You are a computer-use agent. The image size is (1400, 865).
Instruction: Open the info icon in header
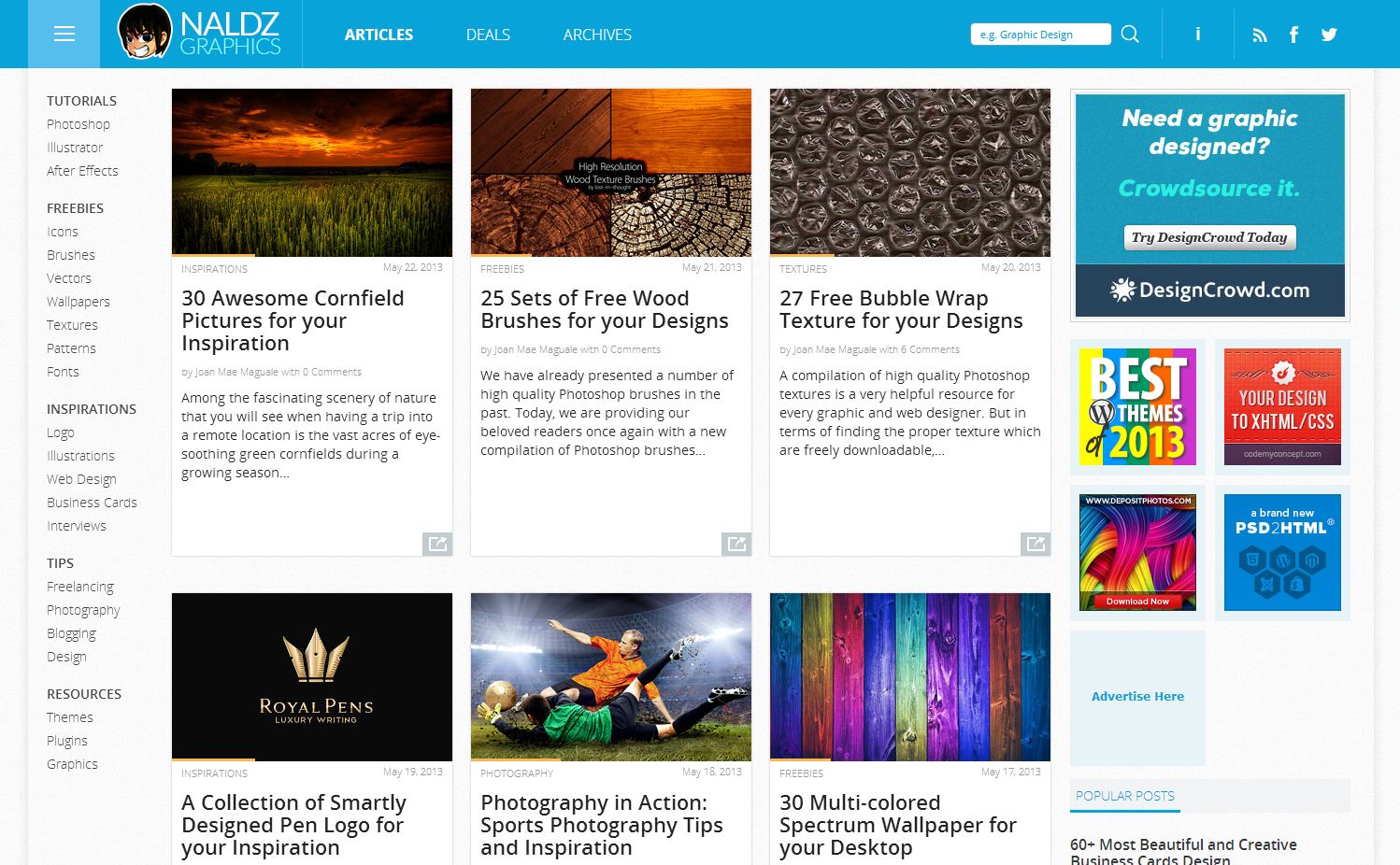tap(1197, 35)
